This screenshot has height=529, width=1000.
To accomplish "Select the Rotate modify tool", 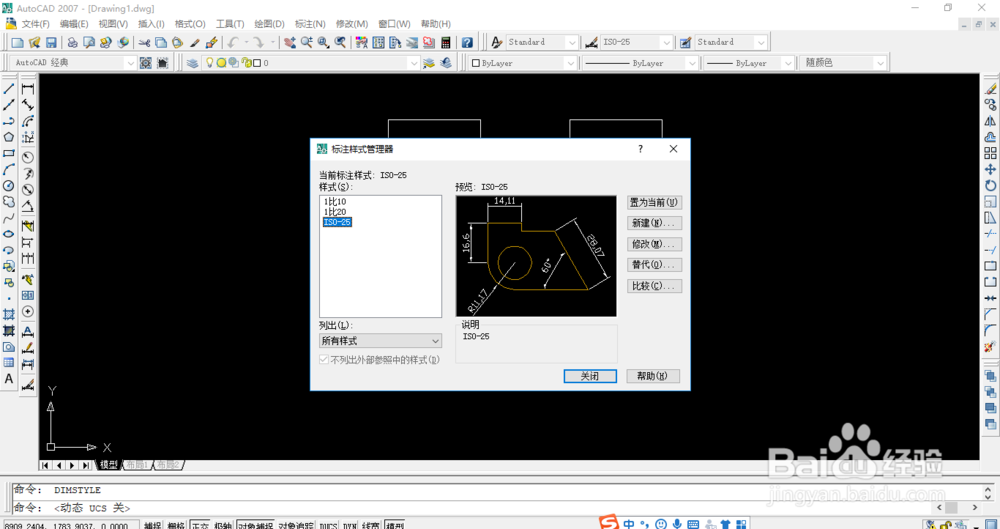I will (990, 186).
